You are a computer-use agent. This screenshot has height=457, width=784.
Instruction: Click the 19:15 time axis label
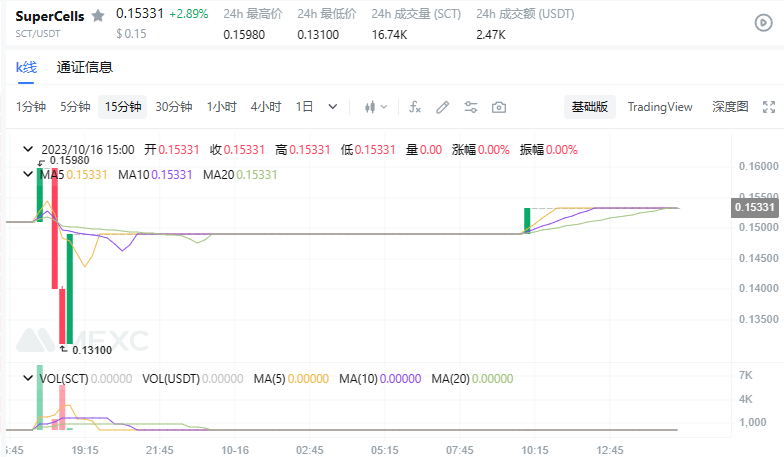[x=84, y=450]
